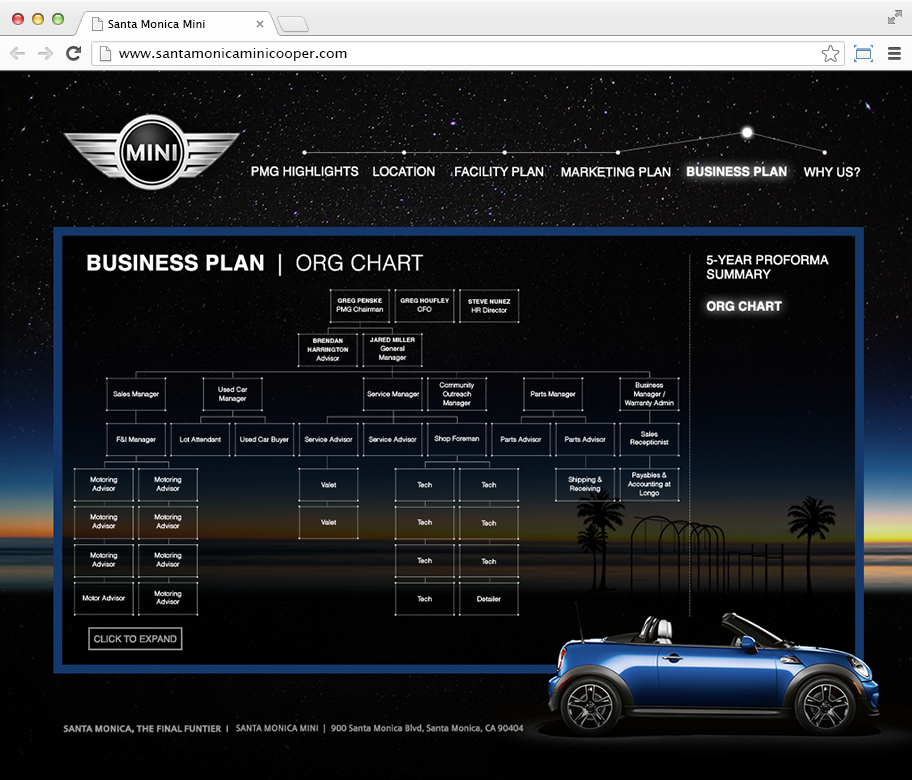Click the address bar URL field
Viewport: 912px width, 780px height.
pos(468,54)
